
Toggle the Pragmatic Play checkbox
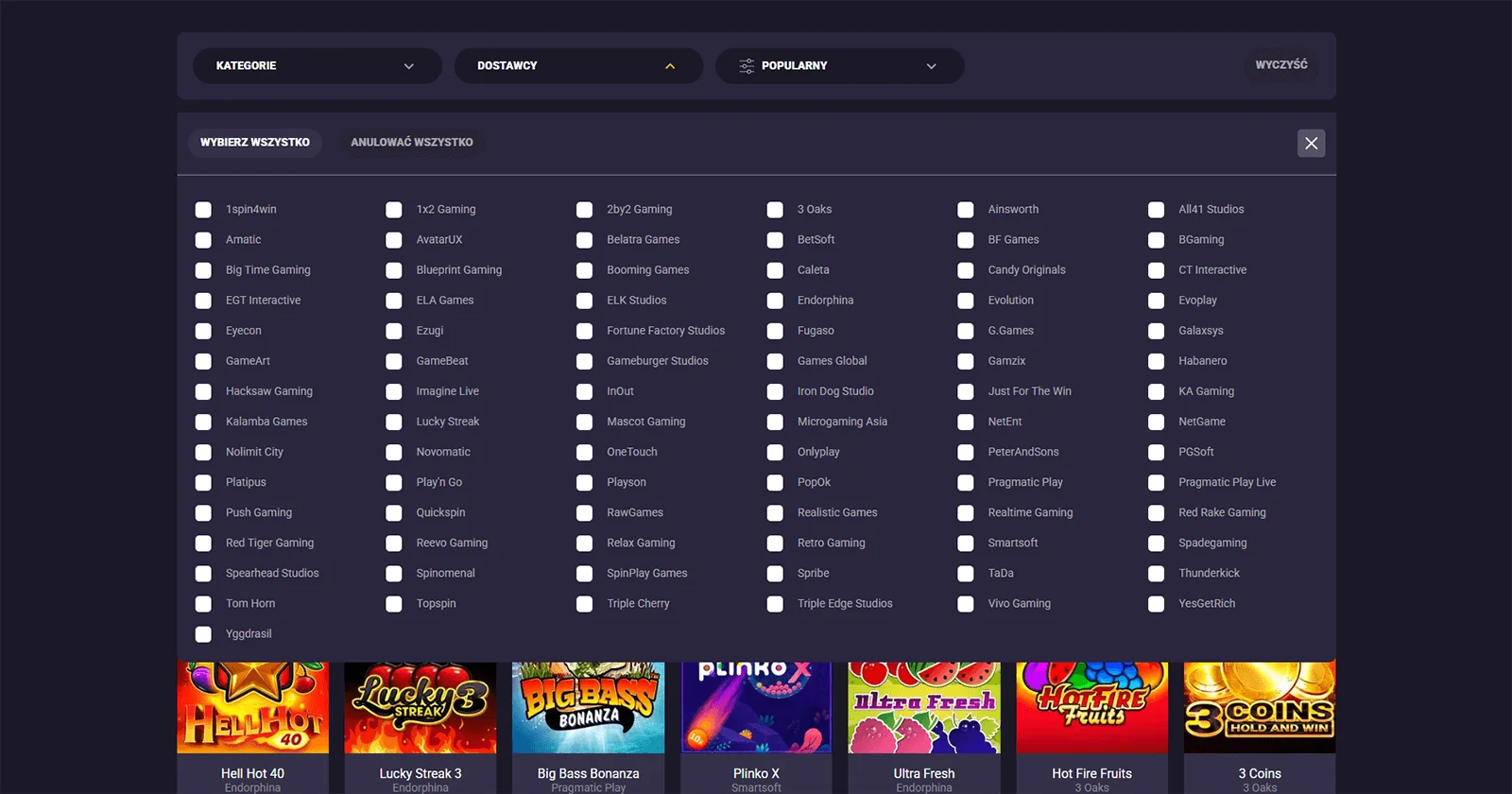[966, 482]
